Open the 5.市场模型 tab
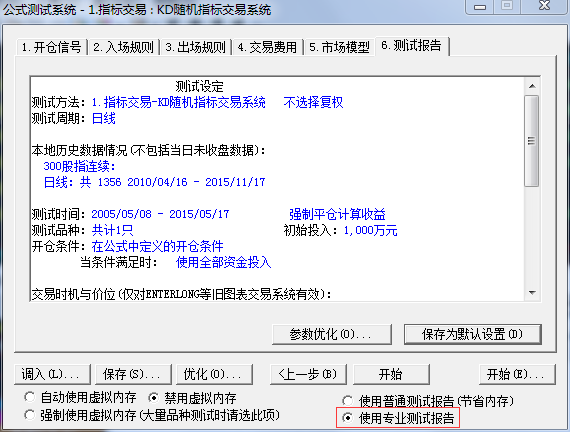This screenshot has width=570, height=432. tap(339, 47)
